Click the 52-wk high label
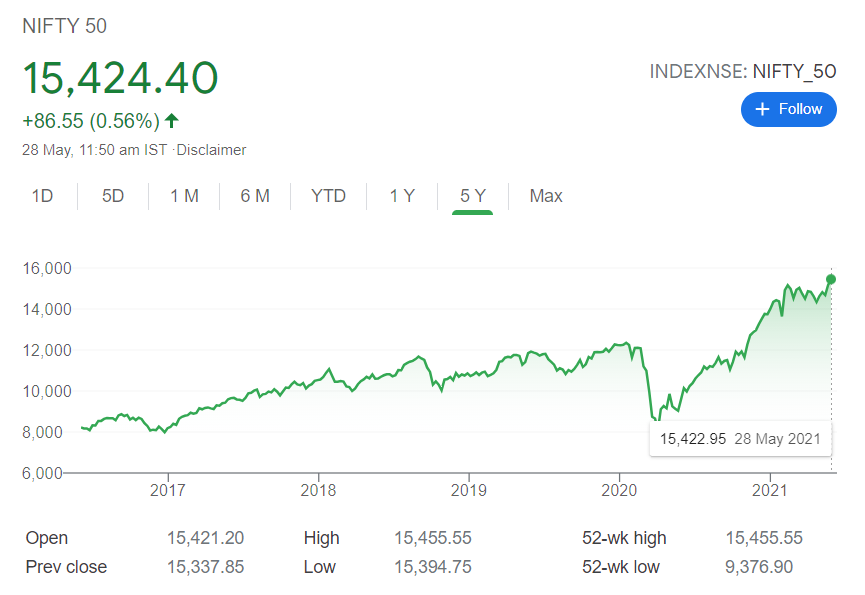 (624, 538)
